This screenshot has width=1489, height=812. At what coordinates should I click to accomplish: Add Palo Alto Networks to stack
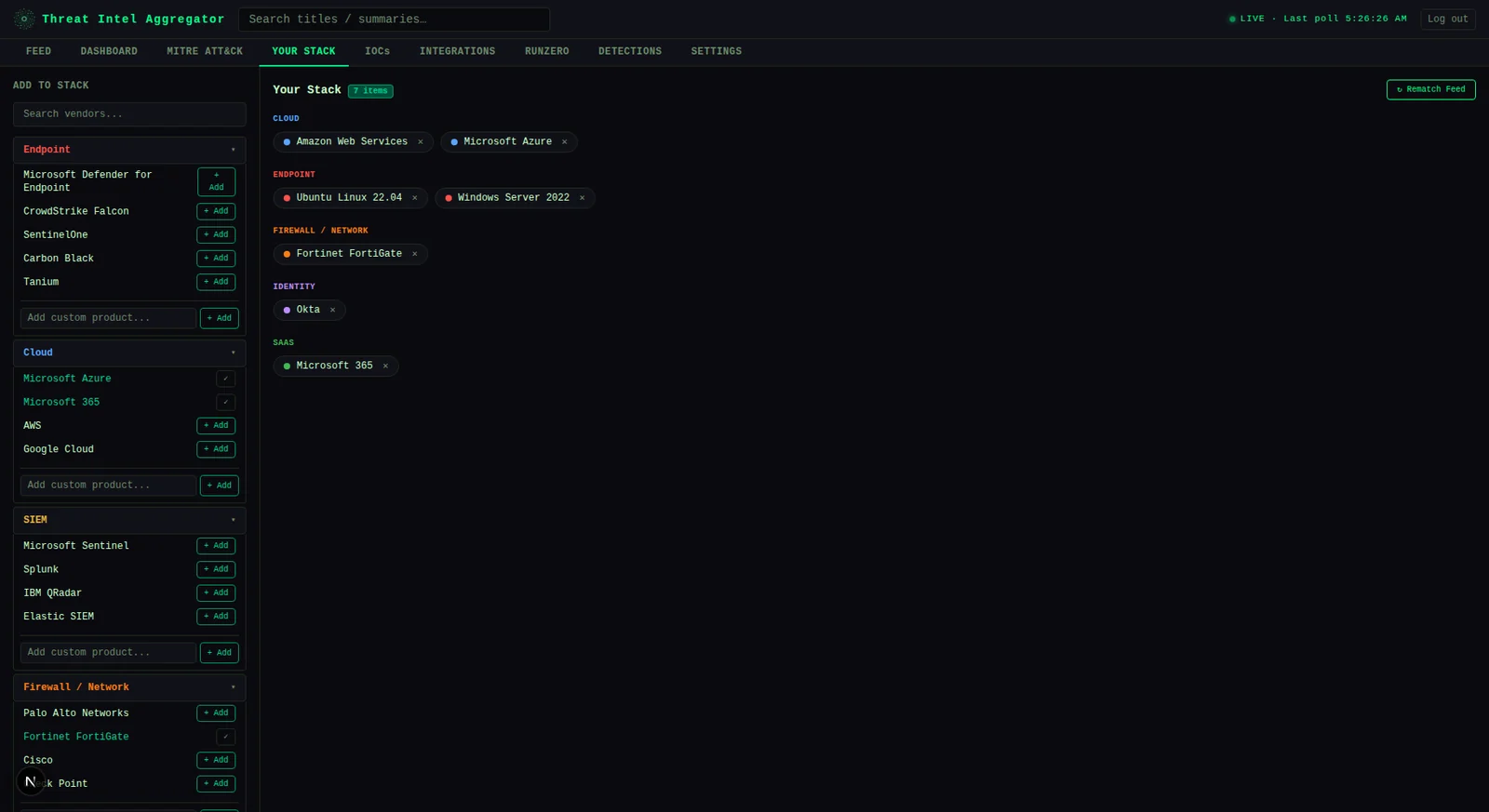point(216,712)
